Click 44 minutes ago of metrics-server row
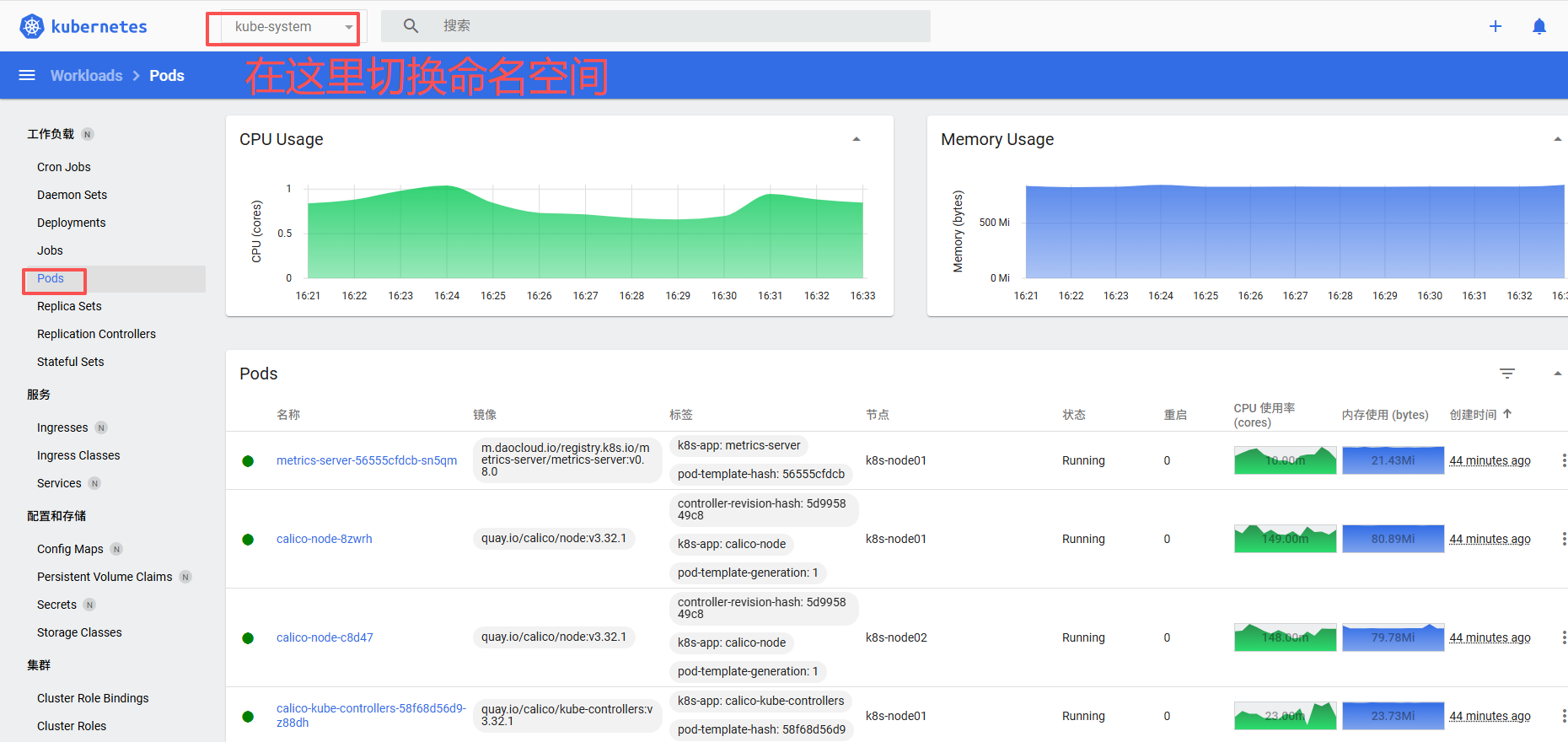1568x742 pixels. tap(1490, 460)
